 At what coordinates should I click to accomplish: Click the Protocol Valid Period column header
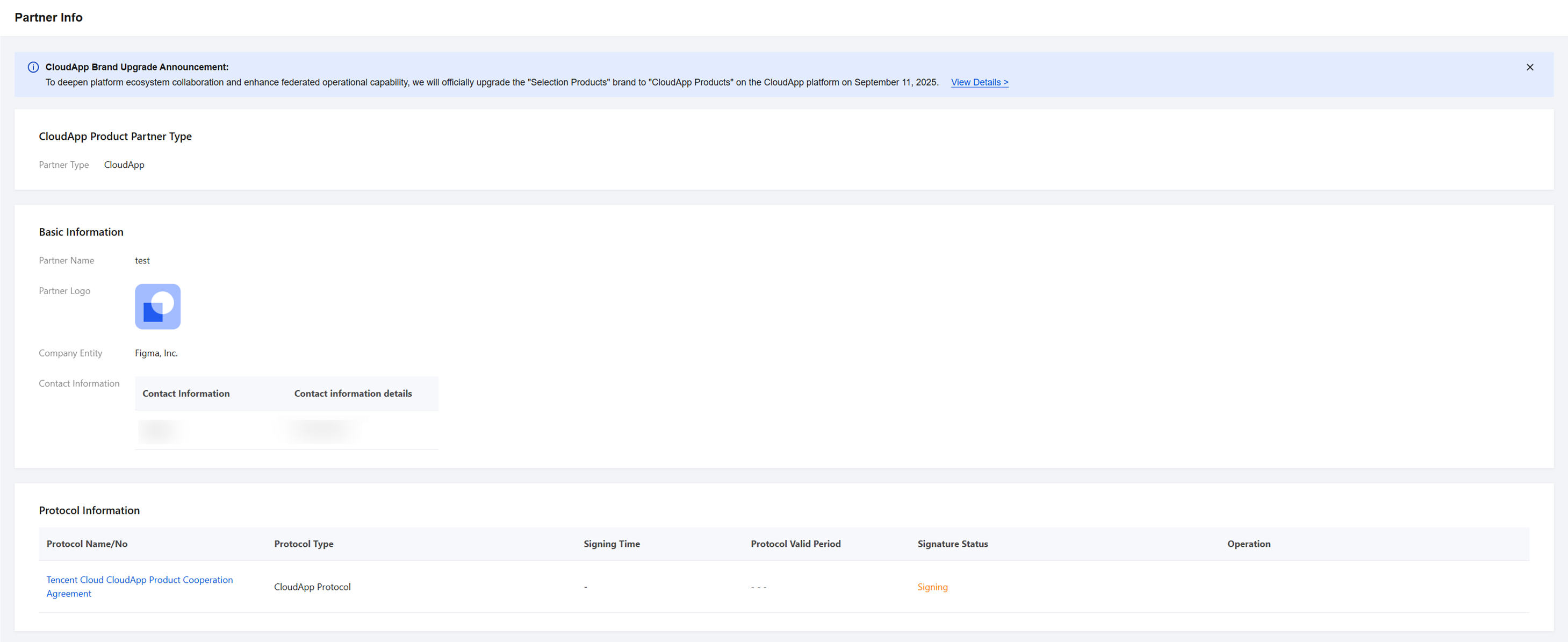795,543
